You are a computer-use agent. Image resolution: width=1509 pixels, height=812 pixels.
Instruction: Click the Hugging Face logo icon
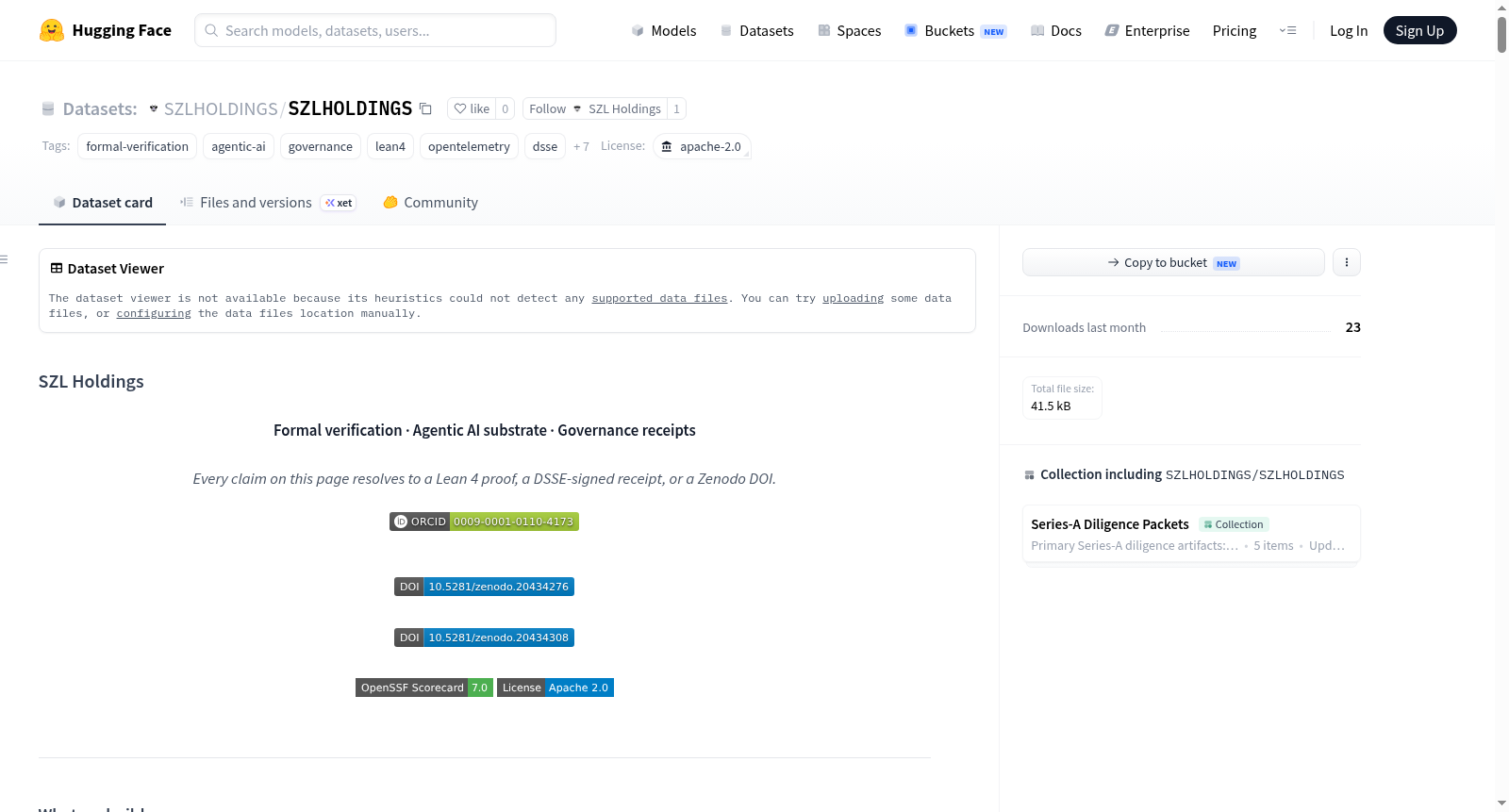pos(52,30)
